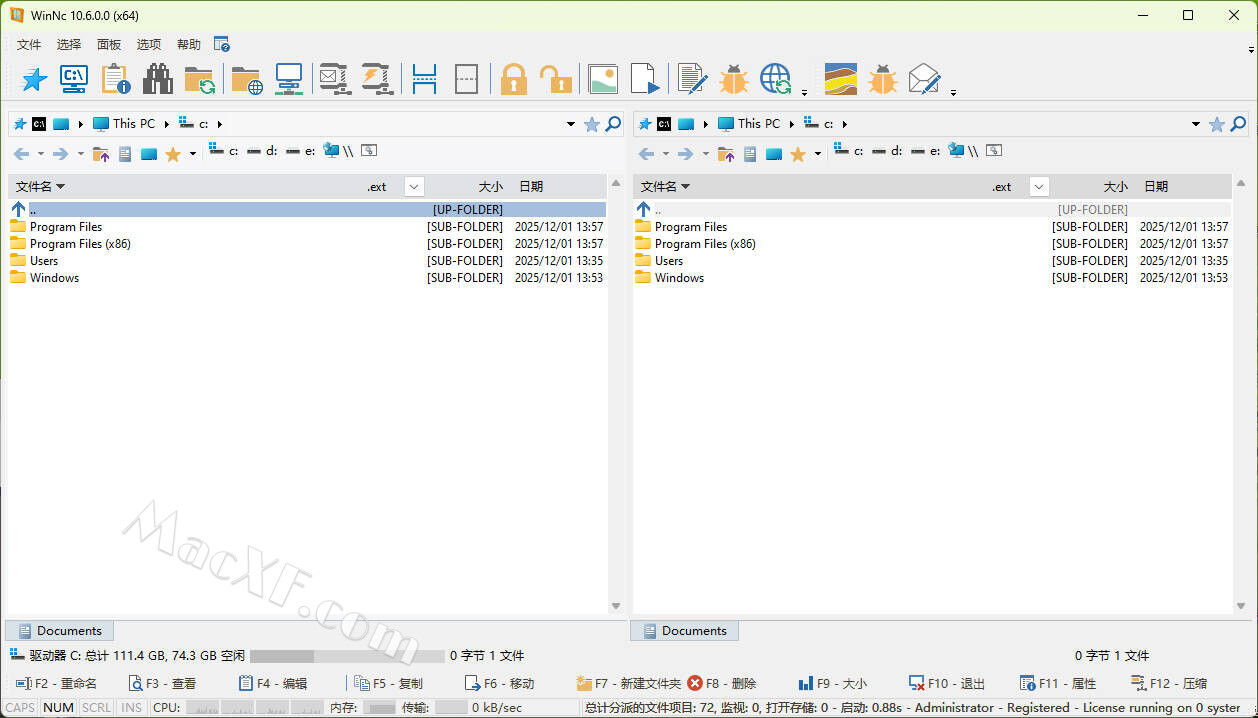The image size is (1258, 718).
Task: Click the orange closed padlock encrypt icon
Action: [x=514, y=79]
